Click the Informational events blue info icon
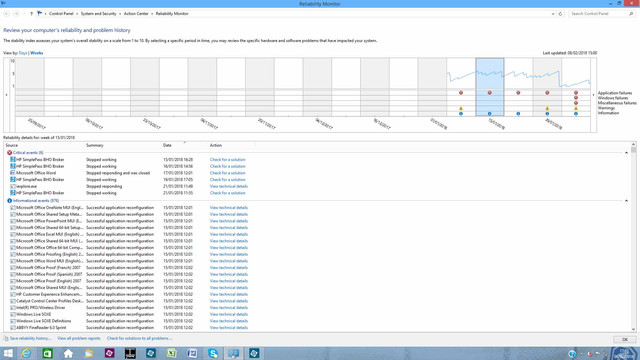The image size is (640, 360). click(x=9, y=201)
